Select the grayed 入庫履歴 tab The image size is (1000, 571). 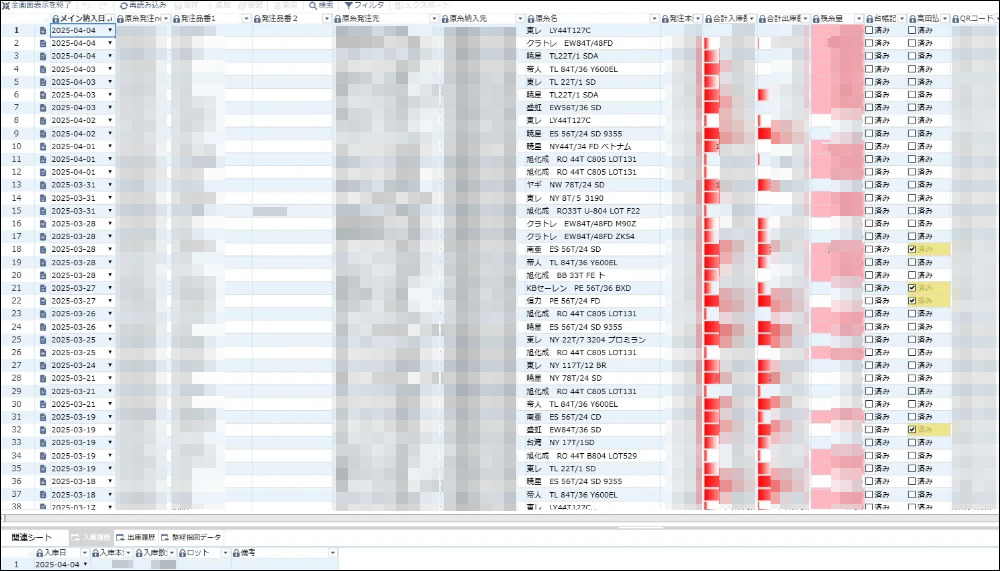click(x=91, y=538)
